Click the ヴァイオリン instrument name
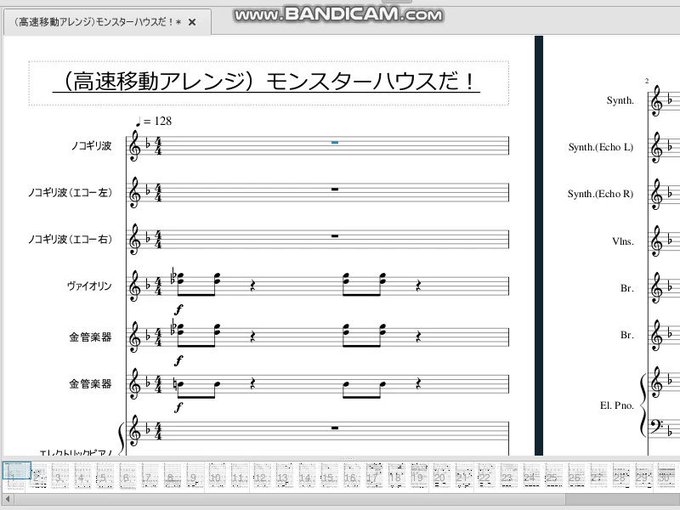Image resolution: width=680 pixels, height=510 pixels. click(89, 286)
